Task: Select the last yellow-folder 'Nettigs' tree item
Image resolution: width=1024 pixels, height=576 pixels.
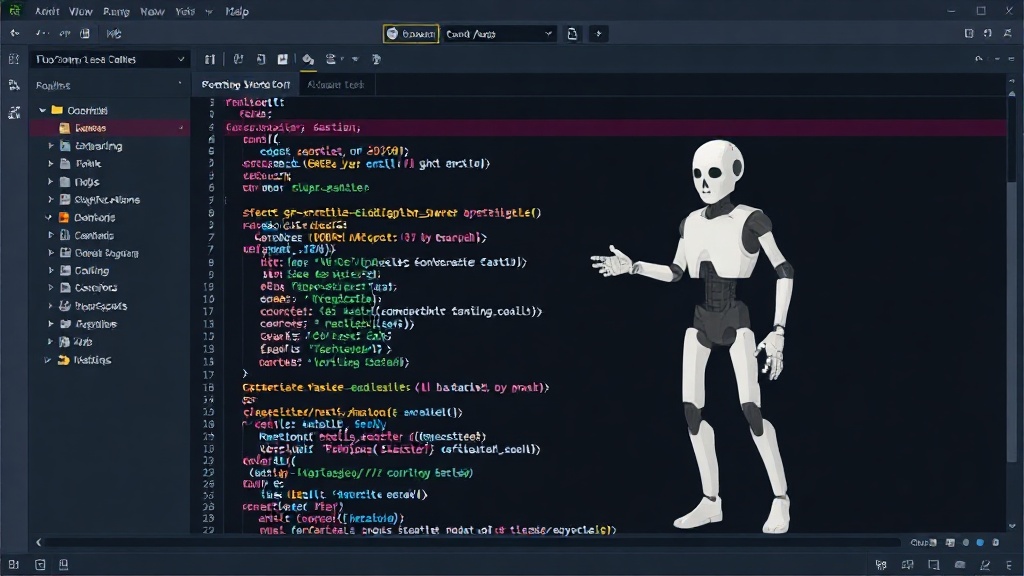Action: click(91, 360)
